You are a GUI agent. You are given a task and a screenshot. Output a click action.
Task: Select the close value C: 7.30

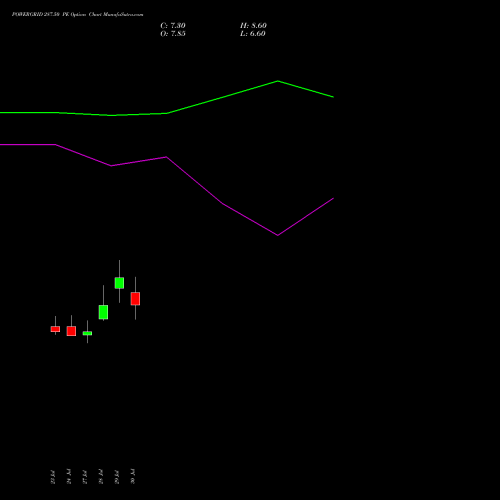pos(173,26)
